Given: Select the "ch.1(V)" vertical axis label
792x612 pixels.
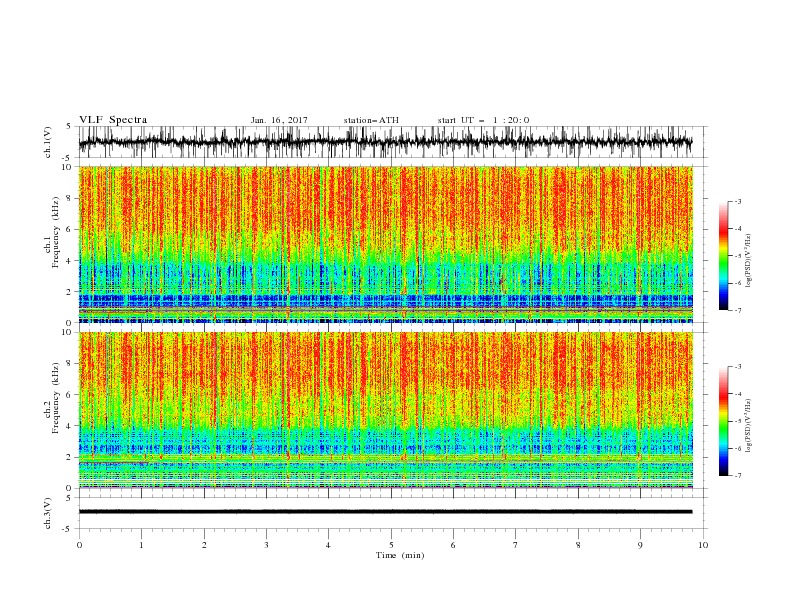Looking at the screenshot, I should pyautogui.click(x=48, y=142).
